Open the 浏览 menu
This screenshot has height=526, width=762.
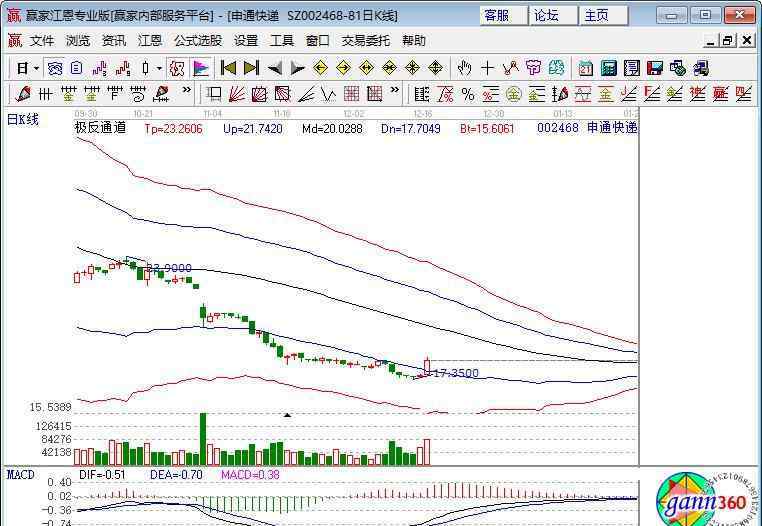click(78, 41)
